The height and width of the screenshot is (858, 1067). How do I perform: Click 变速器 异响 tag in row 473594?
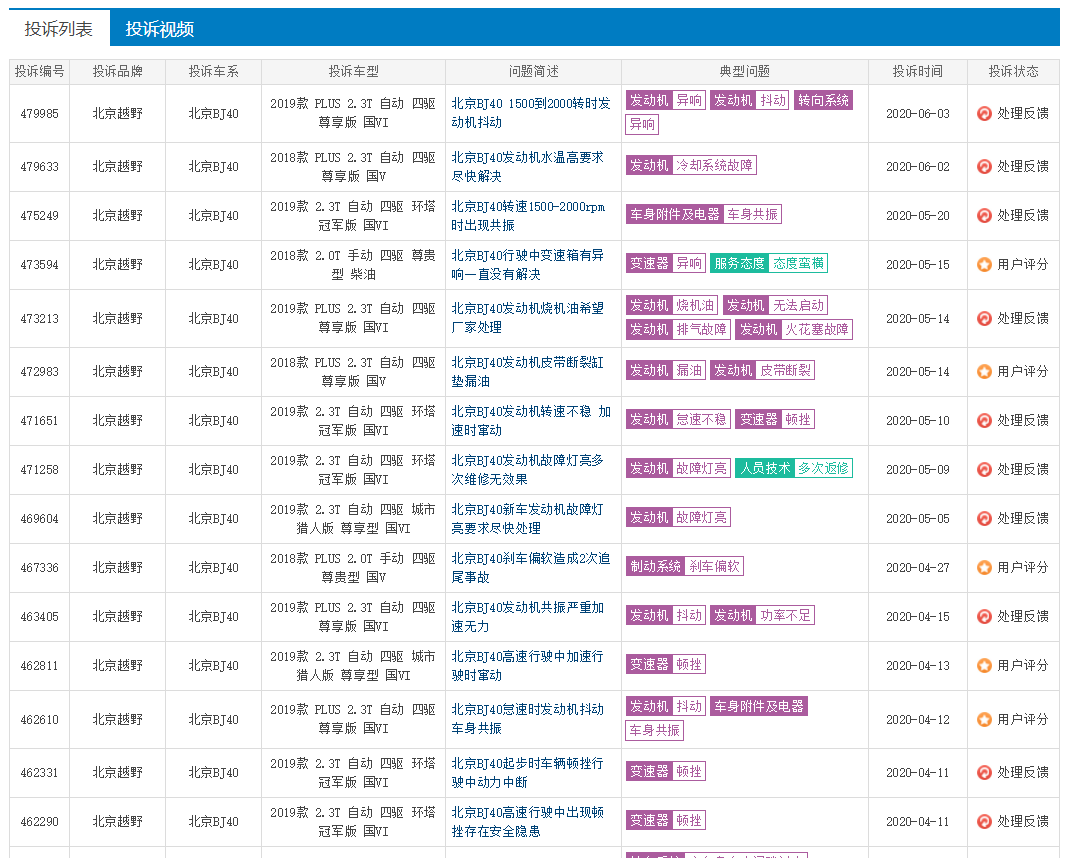pos(666,263)
